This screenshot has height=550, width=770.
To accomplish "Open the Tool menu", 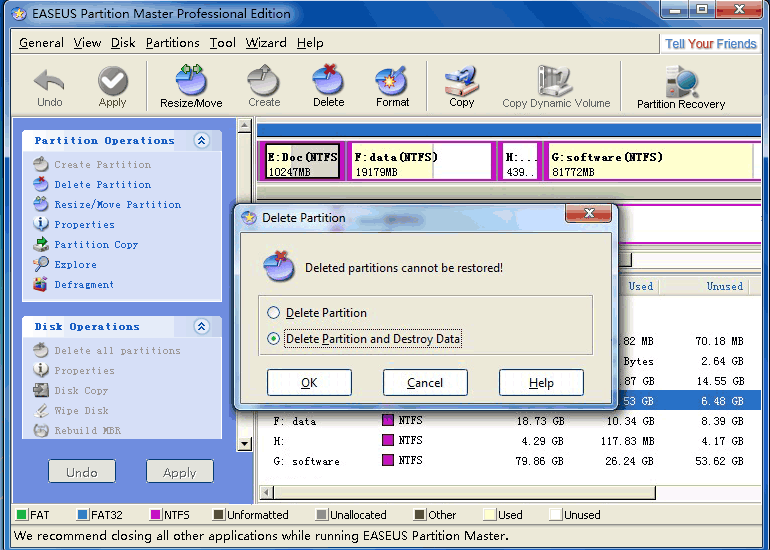I will click(x=223, y=43).
